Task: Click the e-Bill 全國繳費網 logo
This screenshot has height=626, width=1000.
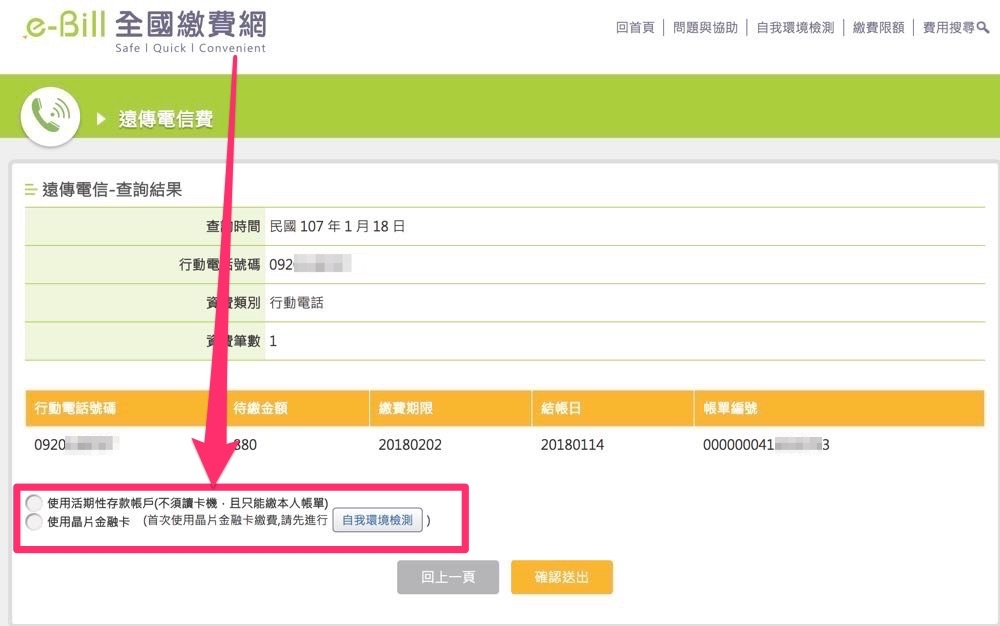Action: 145,31
